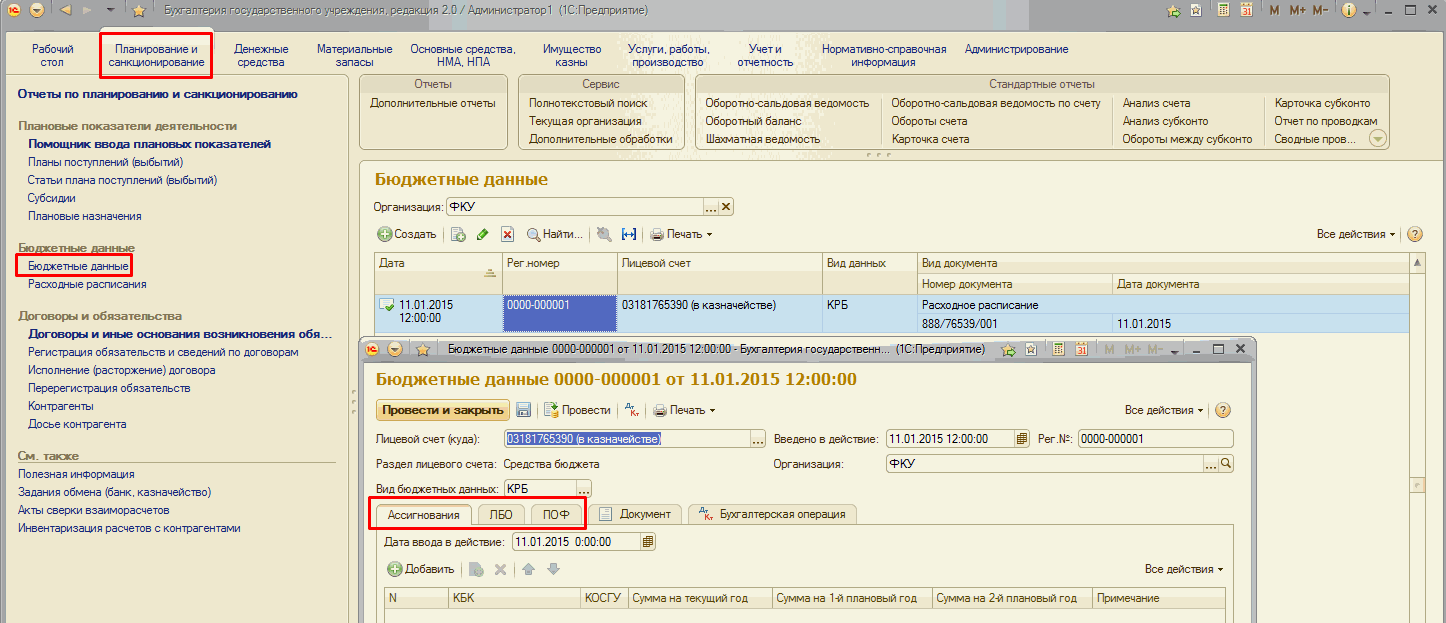This screenshot has height=623, width=1446.
Task: Open Печать dropdown in list toolbar
Action: tap(681, 234)
